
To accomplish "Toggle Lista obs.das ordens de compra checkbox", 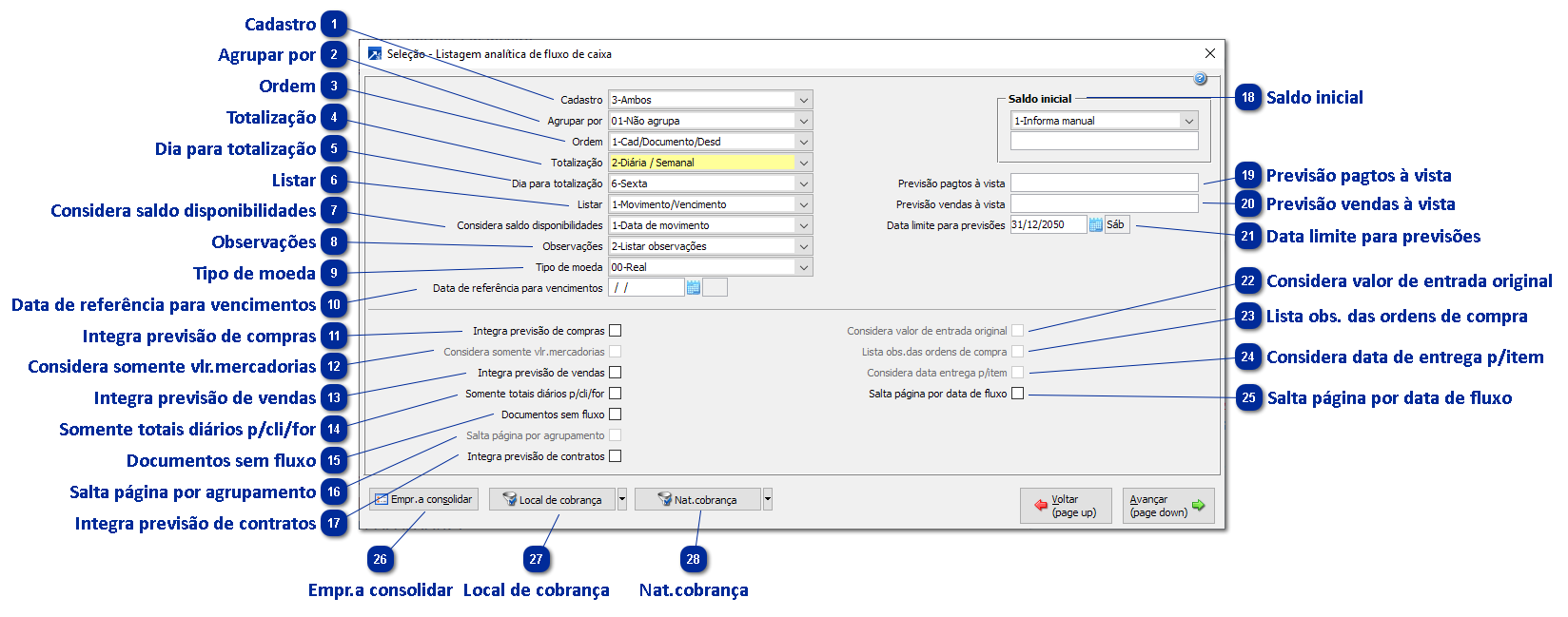I will pyautogui.click(x=1017, y=352).
